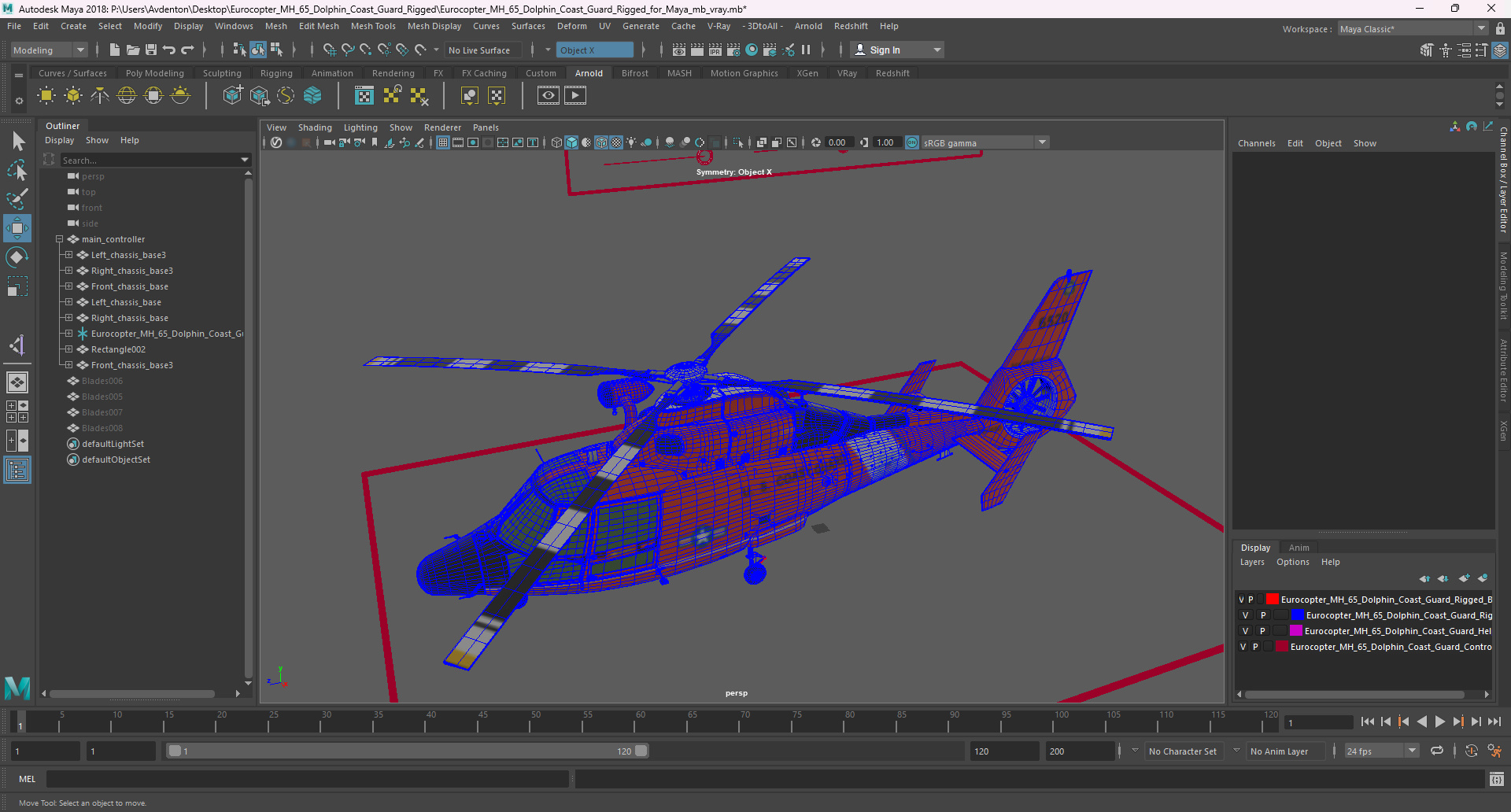The width and height of the screenshot is (1511, 812).
Task: Click the viewport wireframe cube icon
Action: [x=557, y=142]
